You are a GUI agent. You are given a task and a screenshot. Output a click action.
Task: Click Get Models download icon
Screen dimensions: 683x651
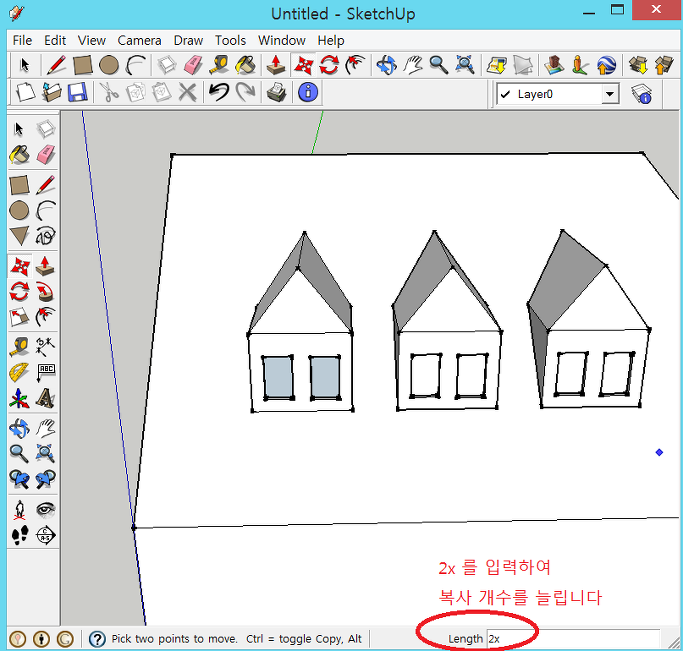pos(638,65)
